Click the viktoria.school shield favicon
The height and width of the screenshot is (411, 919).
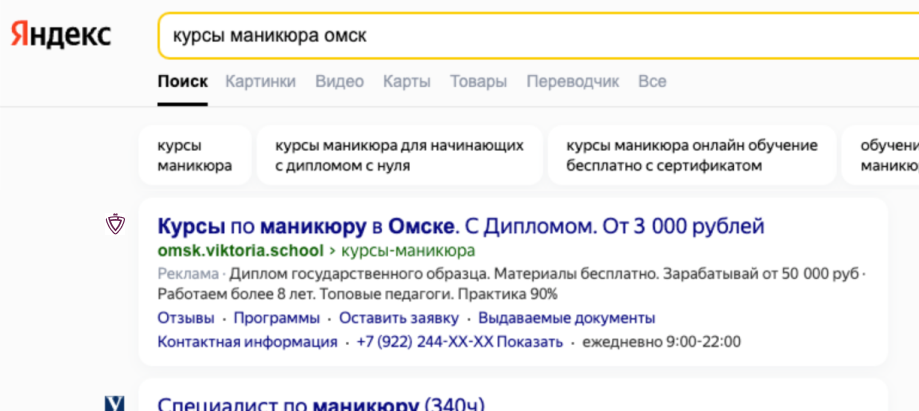pyautogui.click(x=115, y=225)
